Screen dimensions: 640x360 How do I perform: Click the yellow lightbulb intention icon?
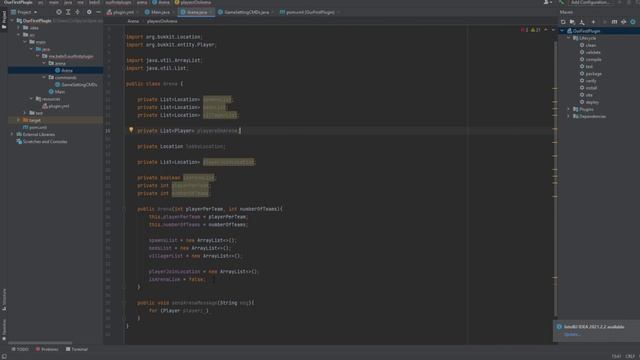pyautogui.click(x=131, y=130)
